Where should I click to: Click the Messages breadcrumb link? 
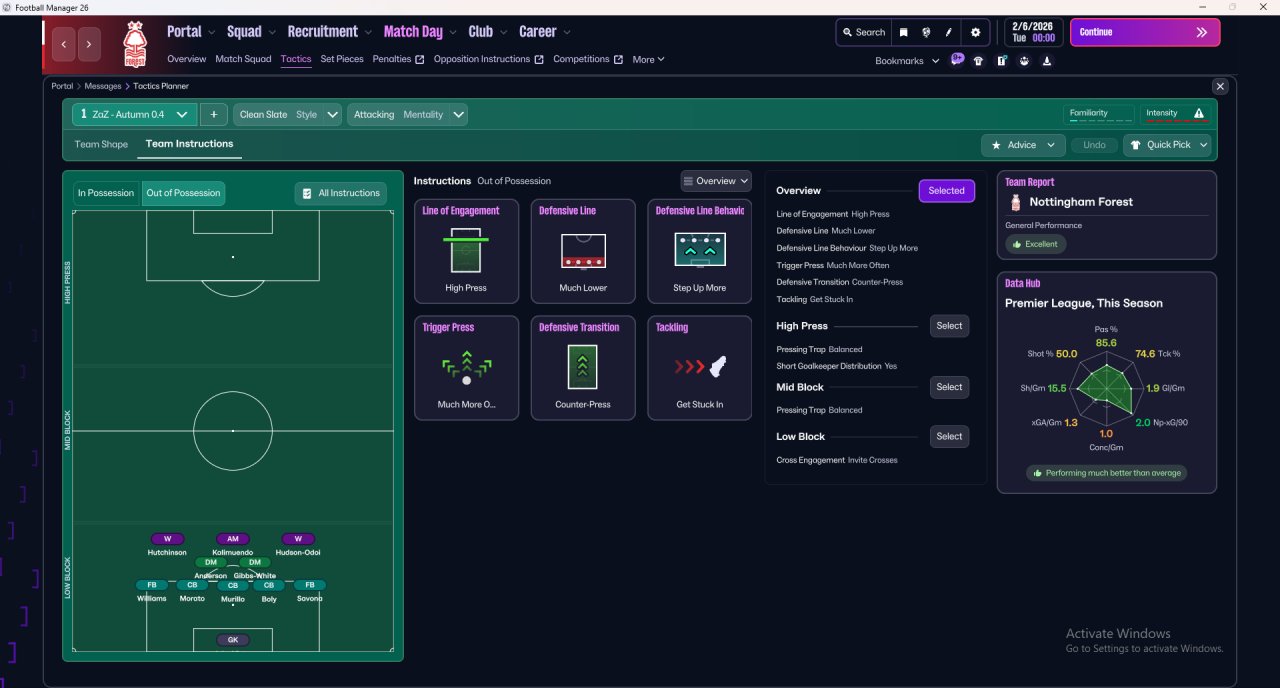point(103,86)
